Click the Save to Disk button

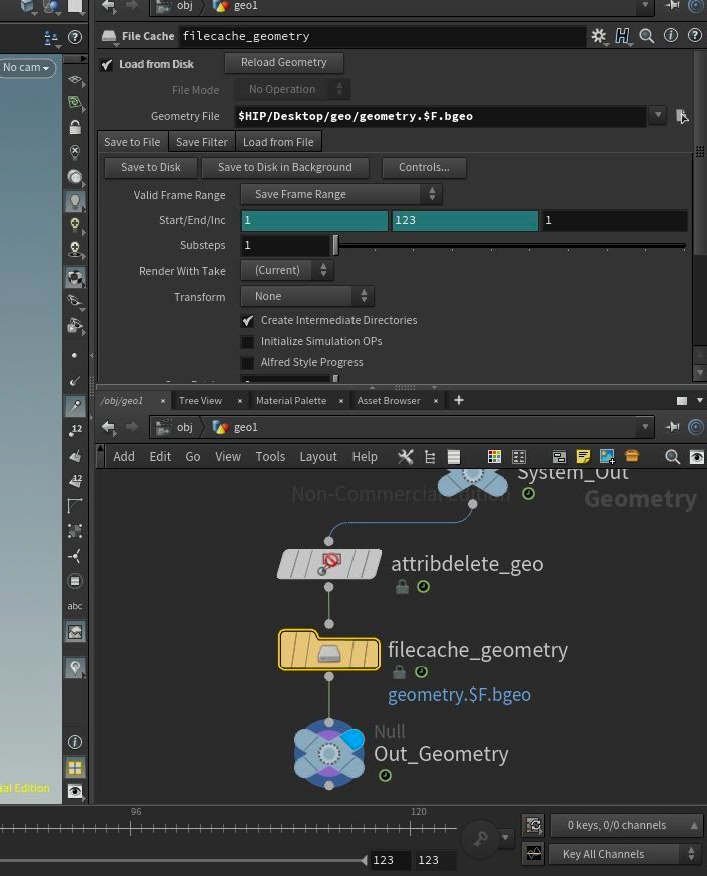coord(150,168)
